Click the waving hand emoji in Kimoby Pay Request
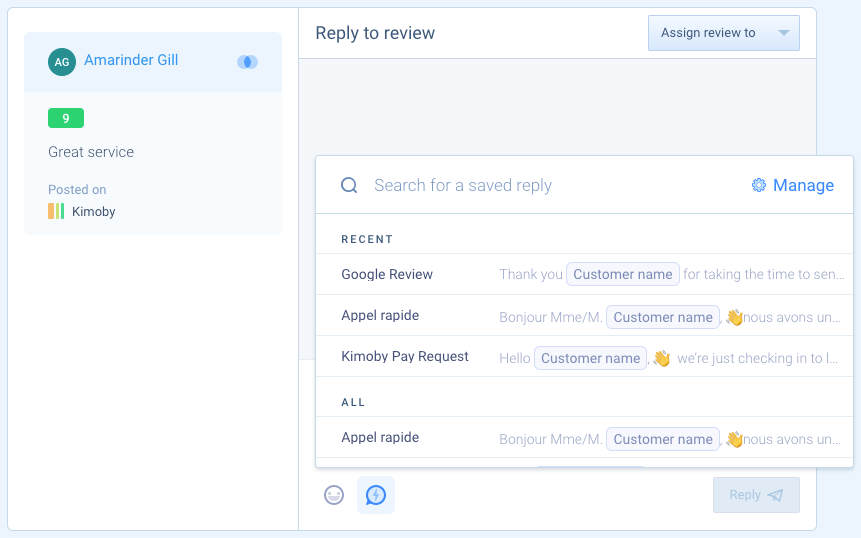The image size is (861, 538). (662, 358)
